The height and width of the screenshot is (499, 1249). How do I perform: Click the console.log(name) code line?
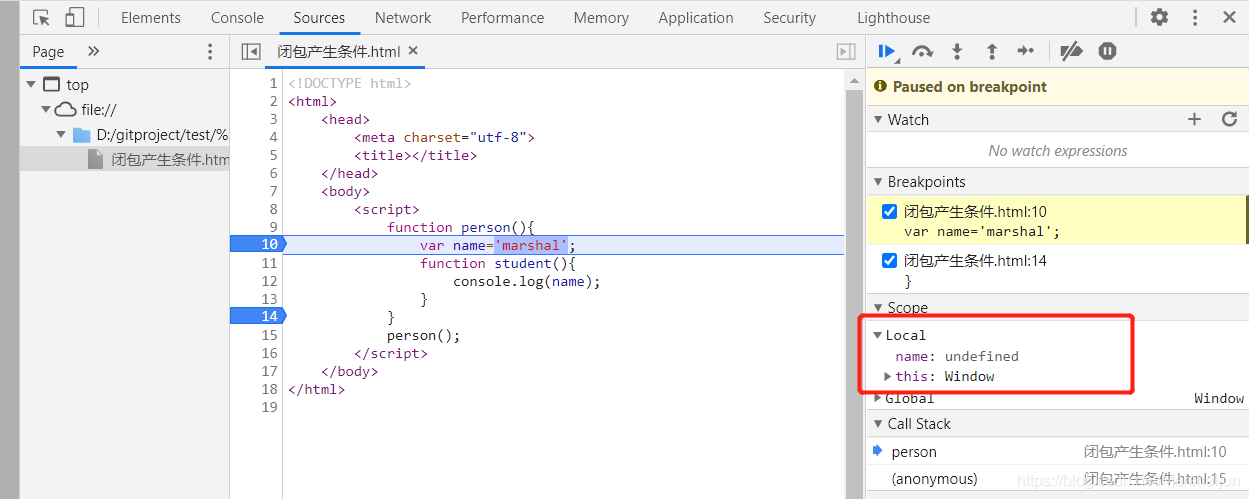(x=527, y=281)
